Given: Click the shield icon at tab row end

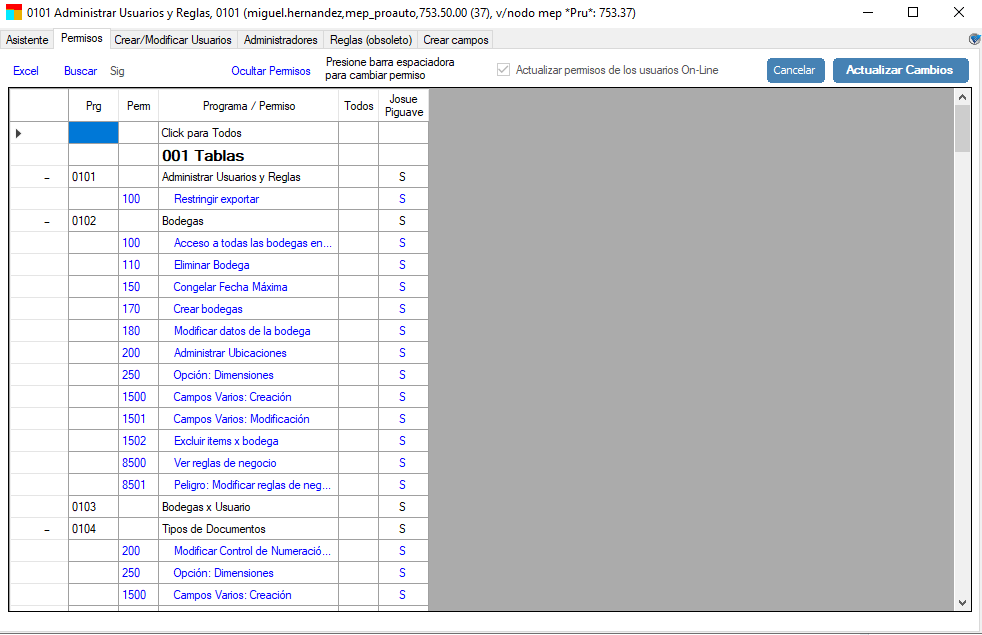Looking at the screenshot, I should (x=974, y=39).
